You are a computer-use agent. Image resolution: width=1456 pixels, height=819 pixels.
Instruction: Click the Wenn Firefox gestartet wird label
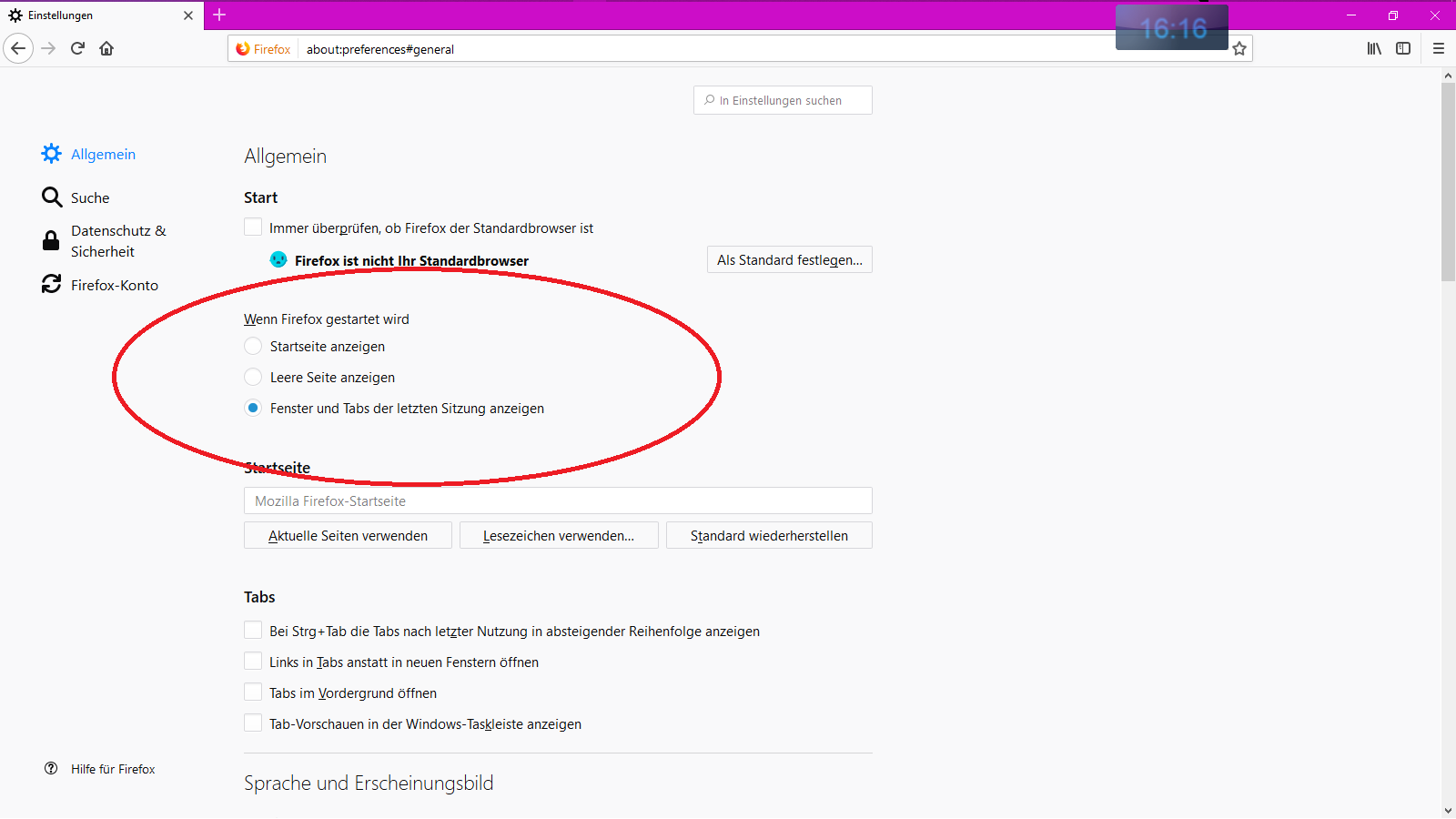(327, 319)
